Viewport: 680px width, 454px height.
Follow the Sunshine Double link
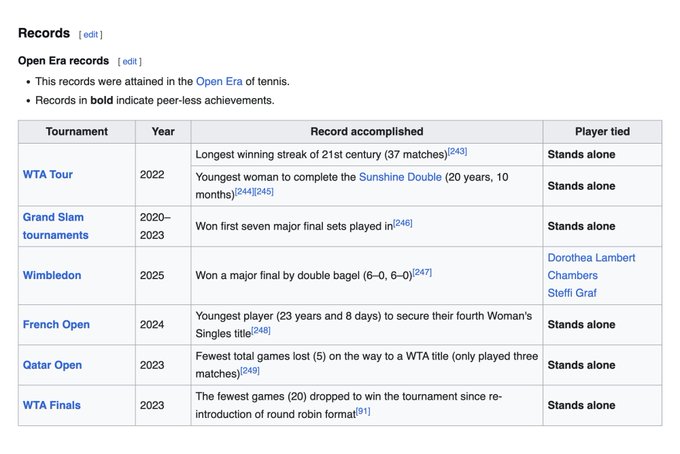(x=400, y=177)
